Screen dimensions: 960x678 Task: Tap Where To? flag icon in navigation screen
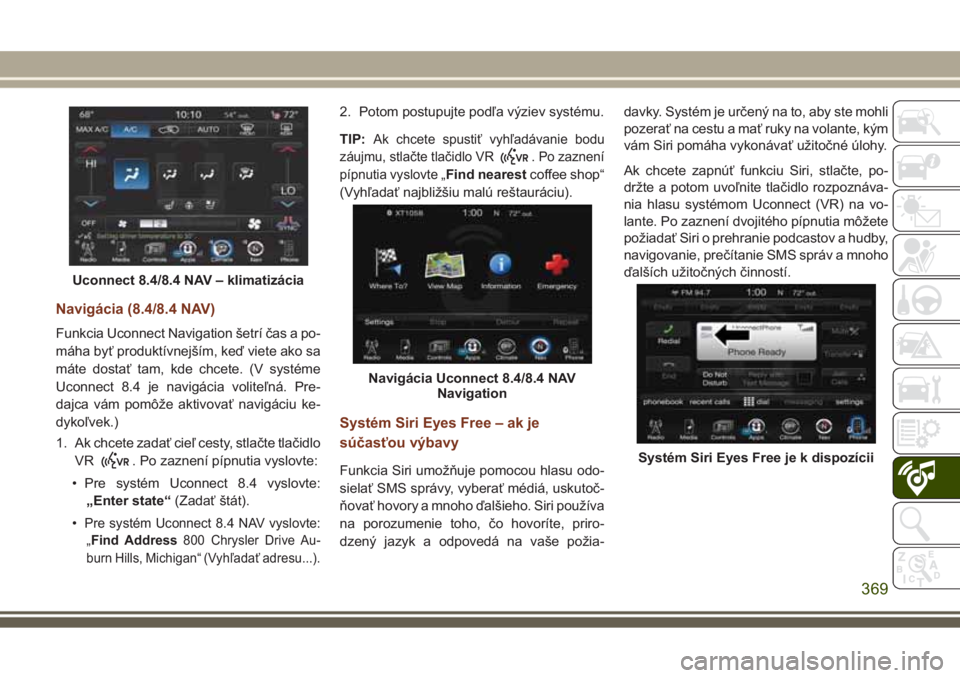pyautogui.click(x=388, y=268)
